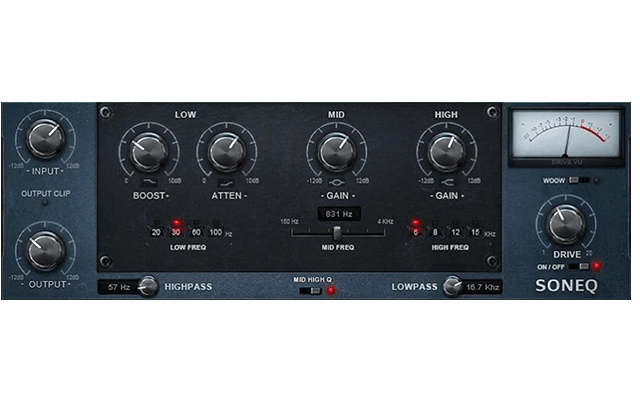Click the OUTPUT CLIP indicator LED

coord(45,203)
